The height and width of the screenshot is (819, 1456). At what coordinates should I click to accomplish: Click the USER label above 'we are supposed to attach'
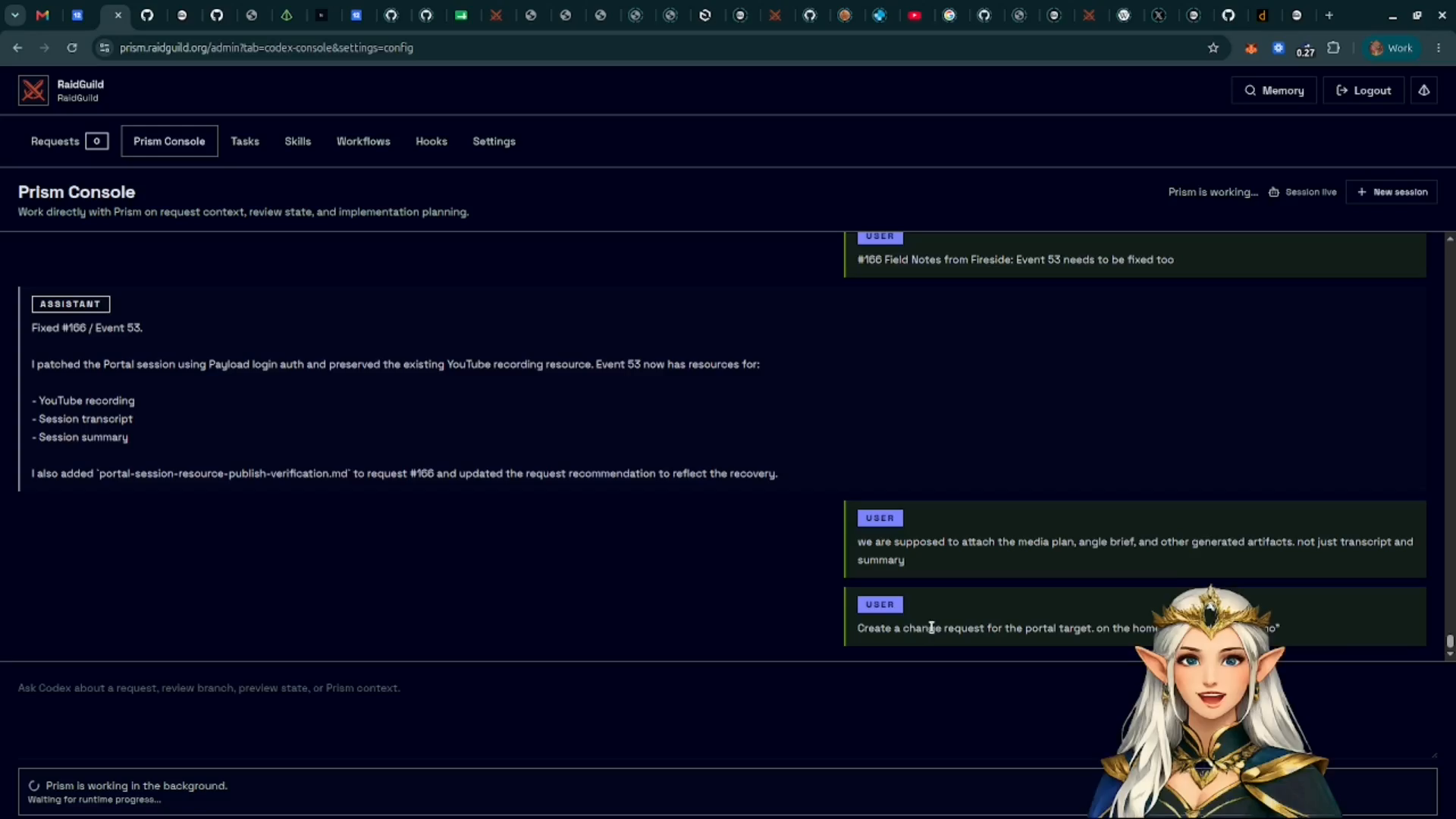[x=880, y=518]
